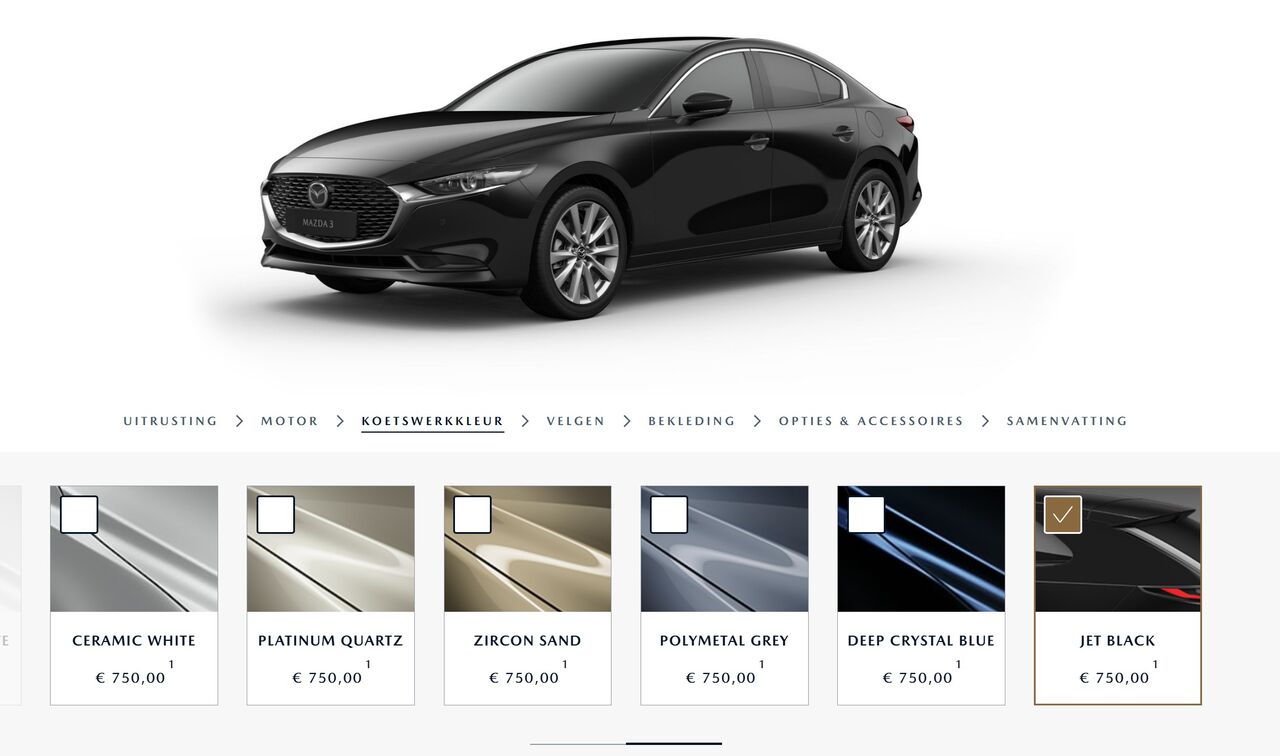This screenshot has height=756, width=1280.
Task: Untick the selected Jet Black checkbox
Action: point(1063,514)
